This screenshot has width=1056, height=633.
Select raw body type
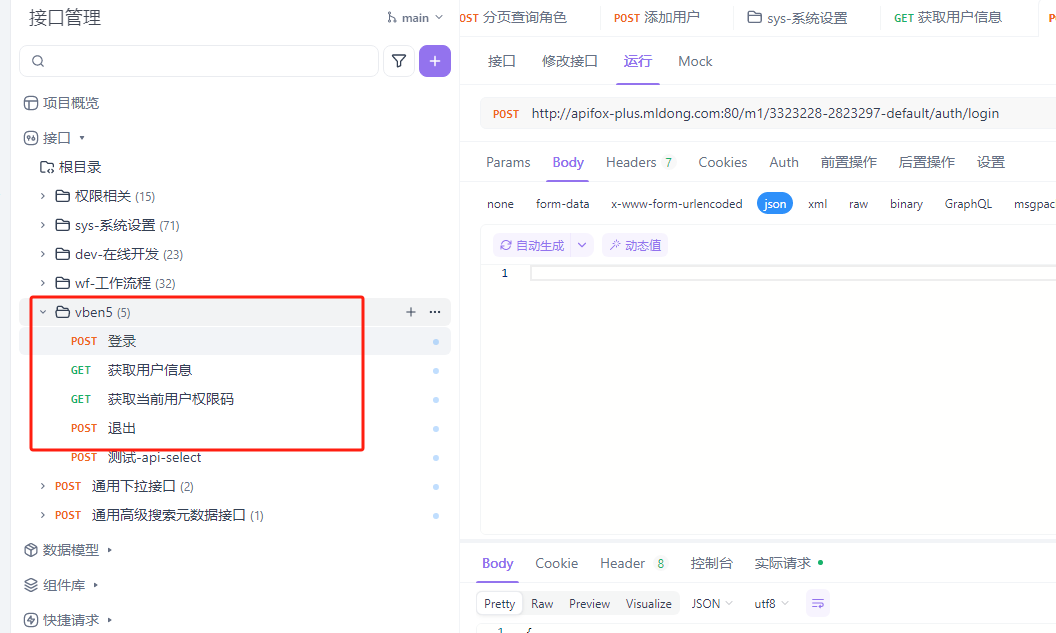point(859,204)
